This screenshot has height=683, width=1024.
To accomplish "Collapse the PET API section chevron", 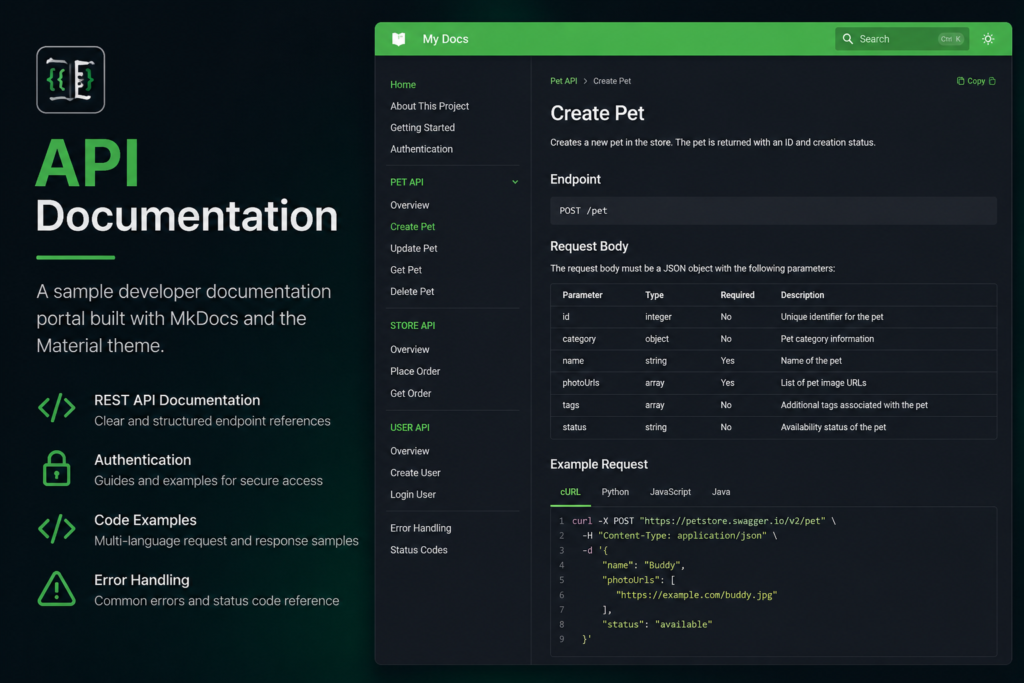I will pos(515,182).
